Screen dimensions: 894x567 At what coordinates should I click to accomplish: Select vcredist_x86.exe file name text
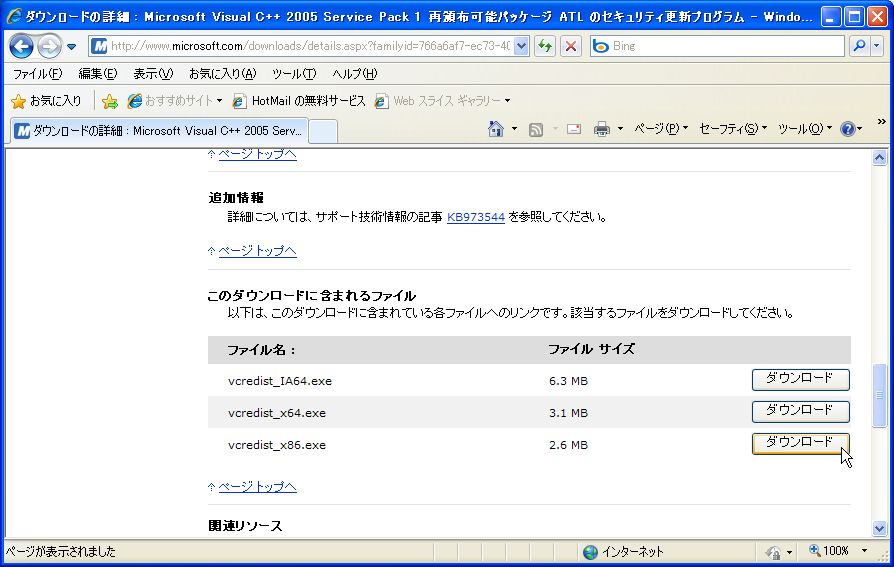[x=277, y=445]
